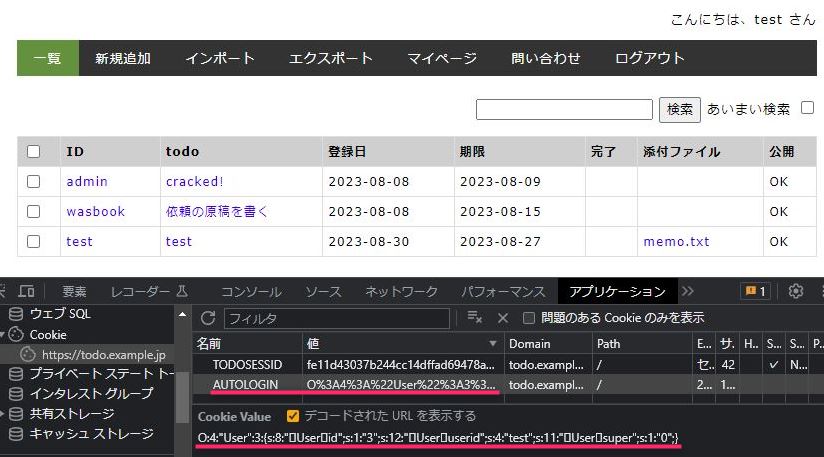Open the 依頼の原稿を書く todo link

(x=217, y=211)
